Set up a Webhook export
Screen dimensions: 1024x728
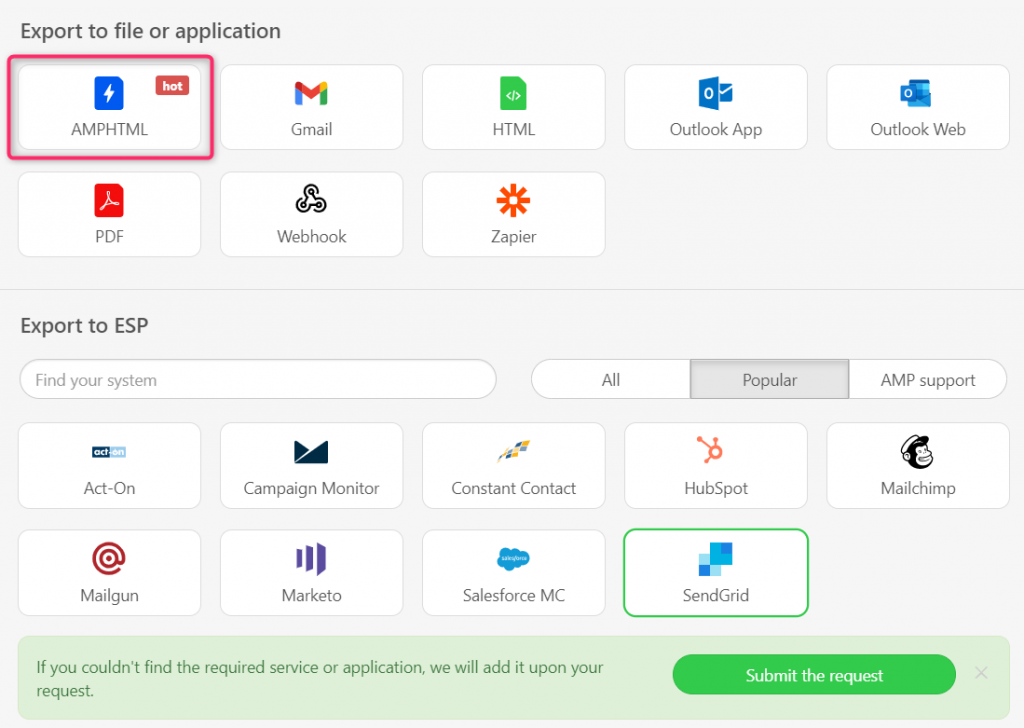pos(311,214)
